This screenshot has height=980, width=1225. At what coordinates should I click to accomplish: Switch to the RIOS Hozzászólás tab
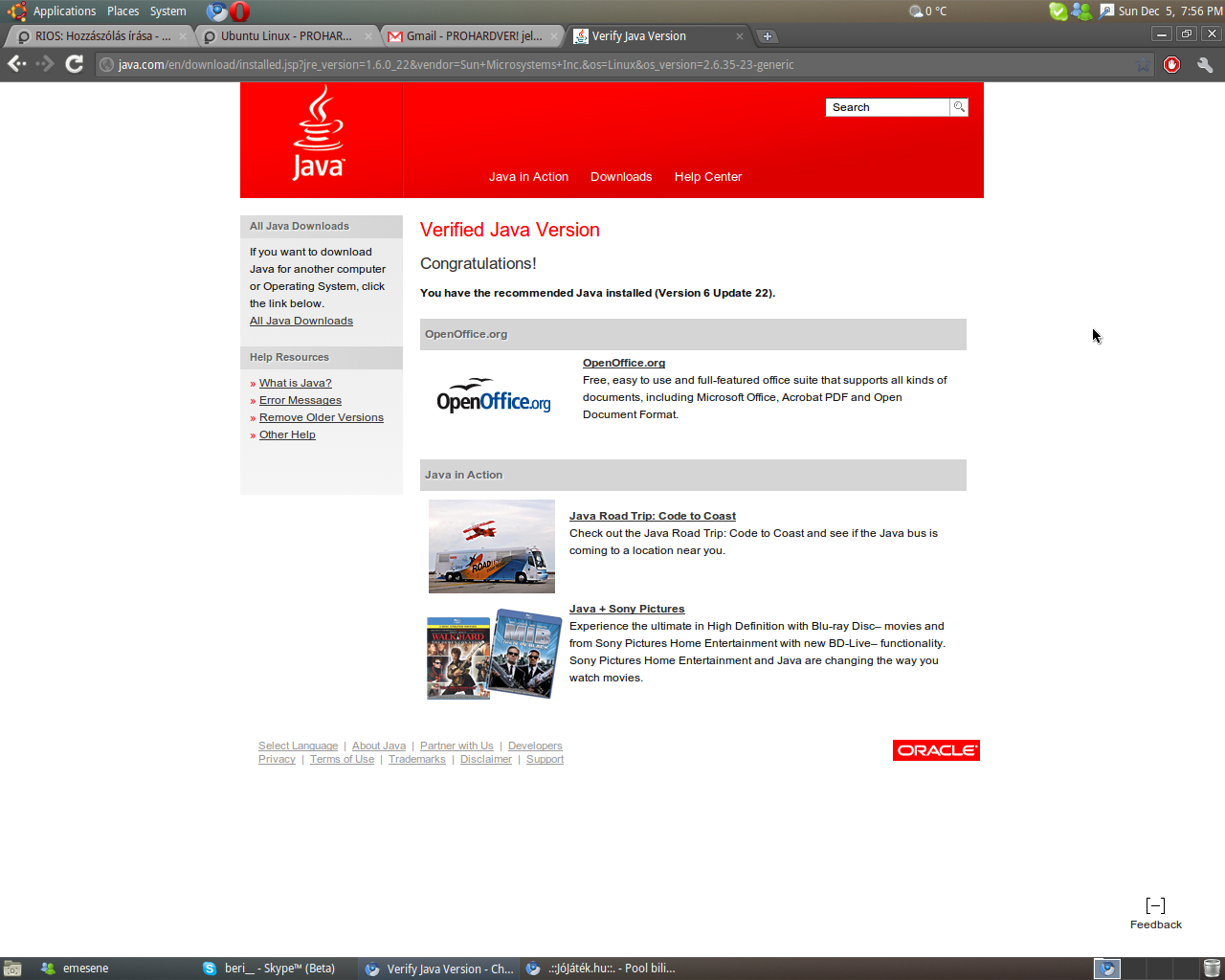pos(99,36)
